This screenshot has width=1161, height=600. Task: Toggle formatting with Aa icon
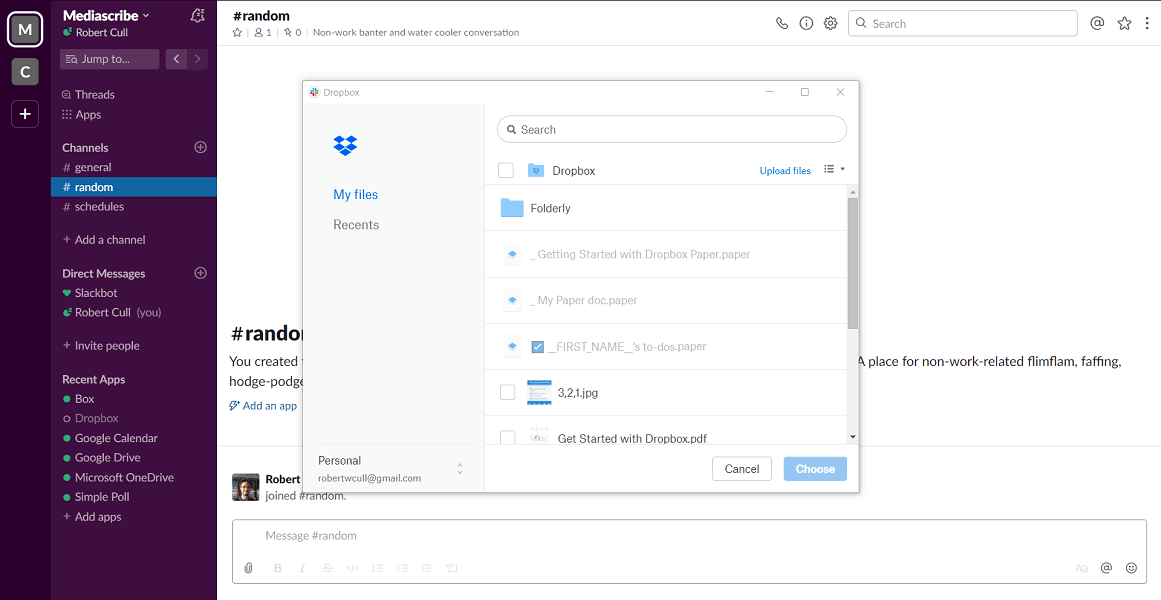pos(1082,568)
